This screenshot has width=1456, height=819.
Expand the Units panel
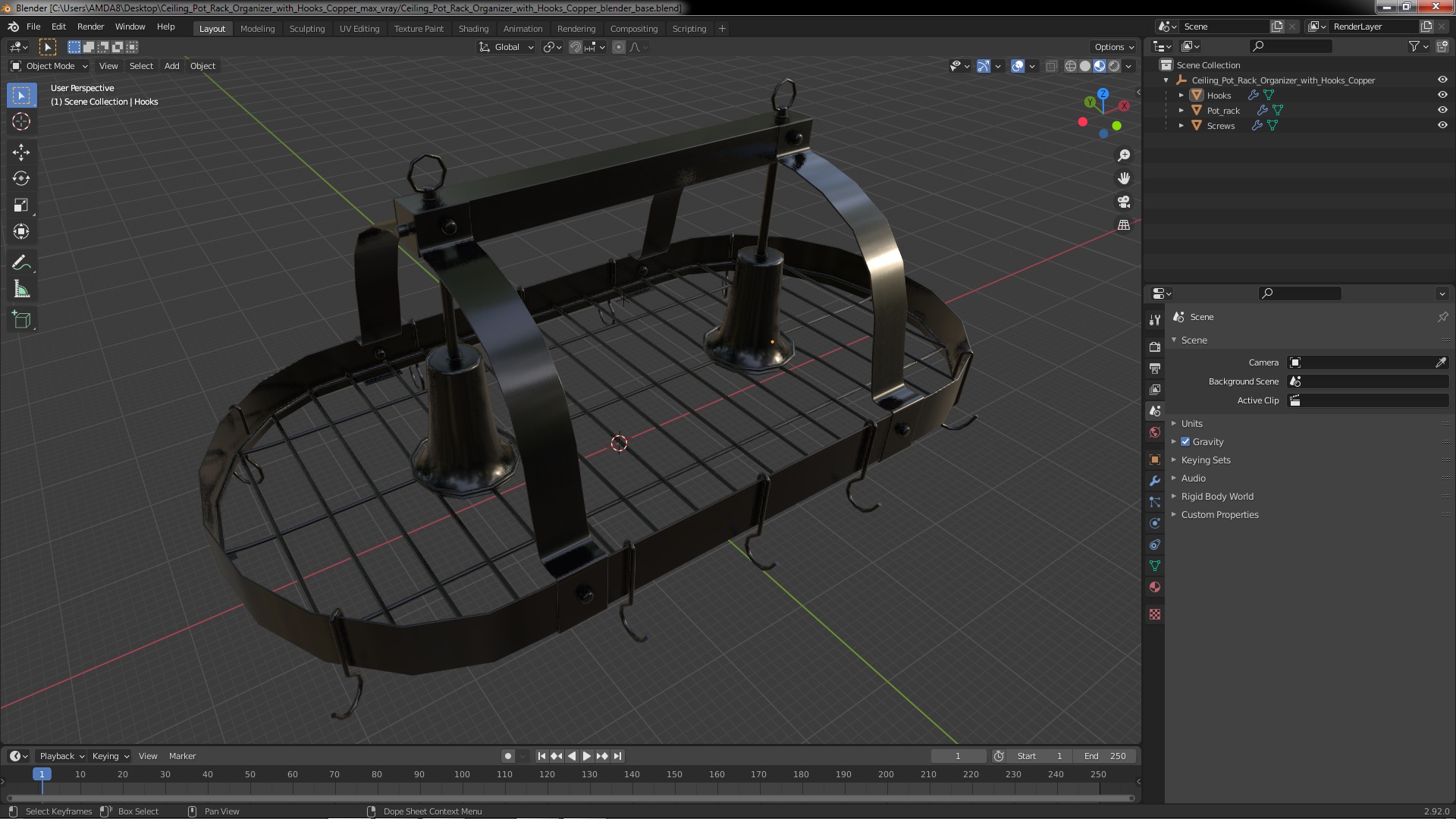coord(1191,423)
